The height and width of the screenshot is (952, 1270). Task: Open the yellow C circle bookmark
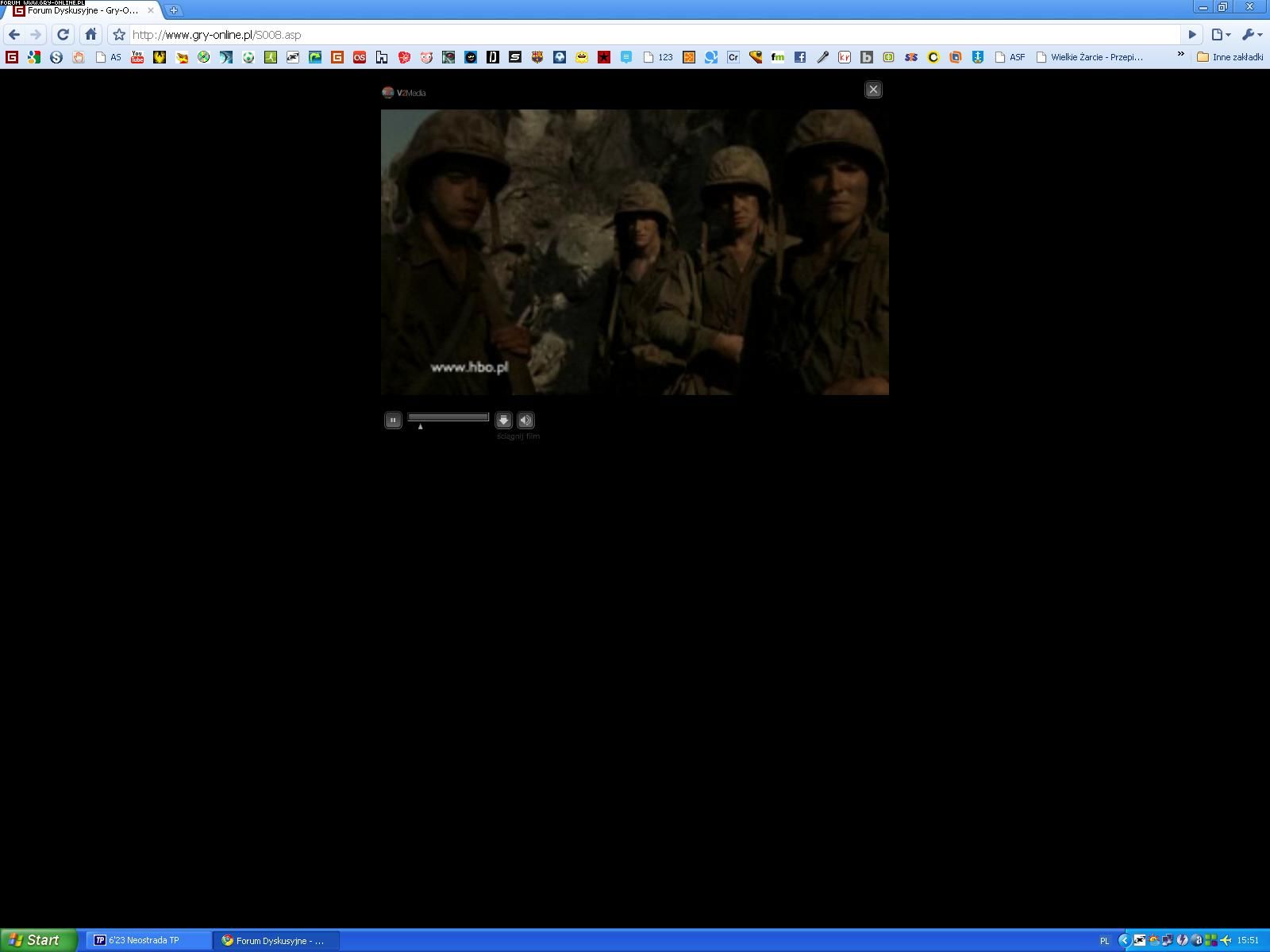pos(933,57)
